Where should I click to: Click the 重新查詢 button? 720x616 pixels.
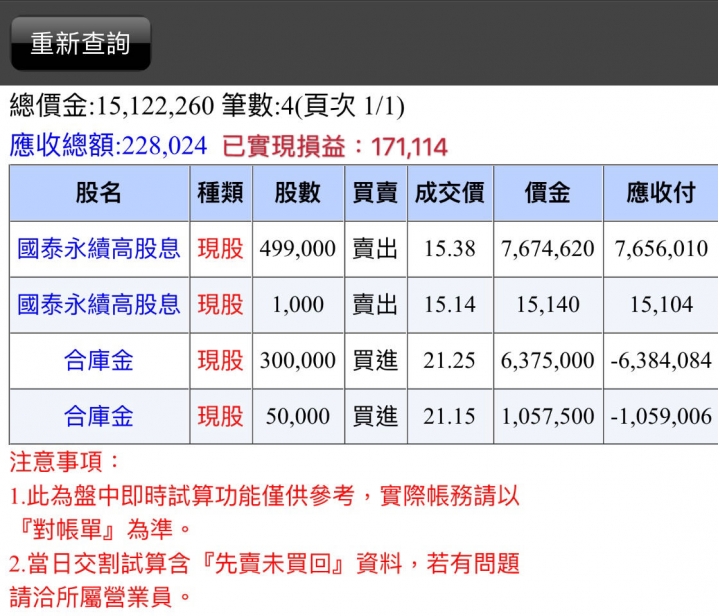click(x=80, y=44)
